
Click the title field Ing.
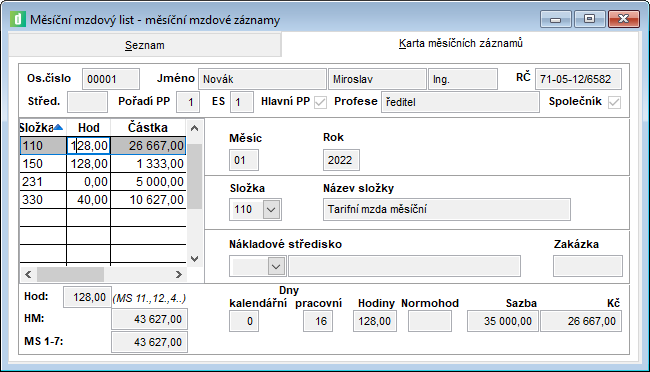463,79
